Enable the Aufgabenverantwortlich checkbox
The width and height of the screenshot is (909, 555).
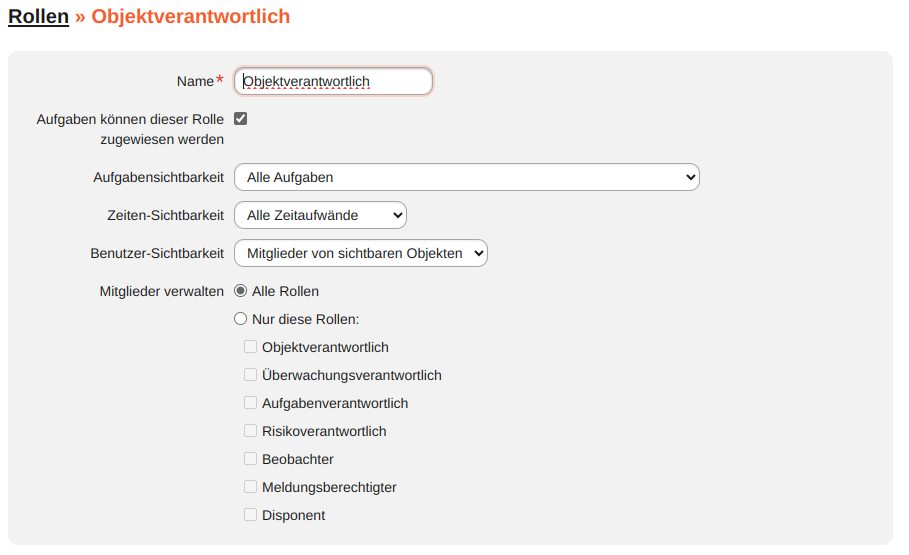click(250, 403)
